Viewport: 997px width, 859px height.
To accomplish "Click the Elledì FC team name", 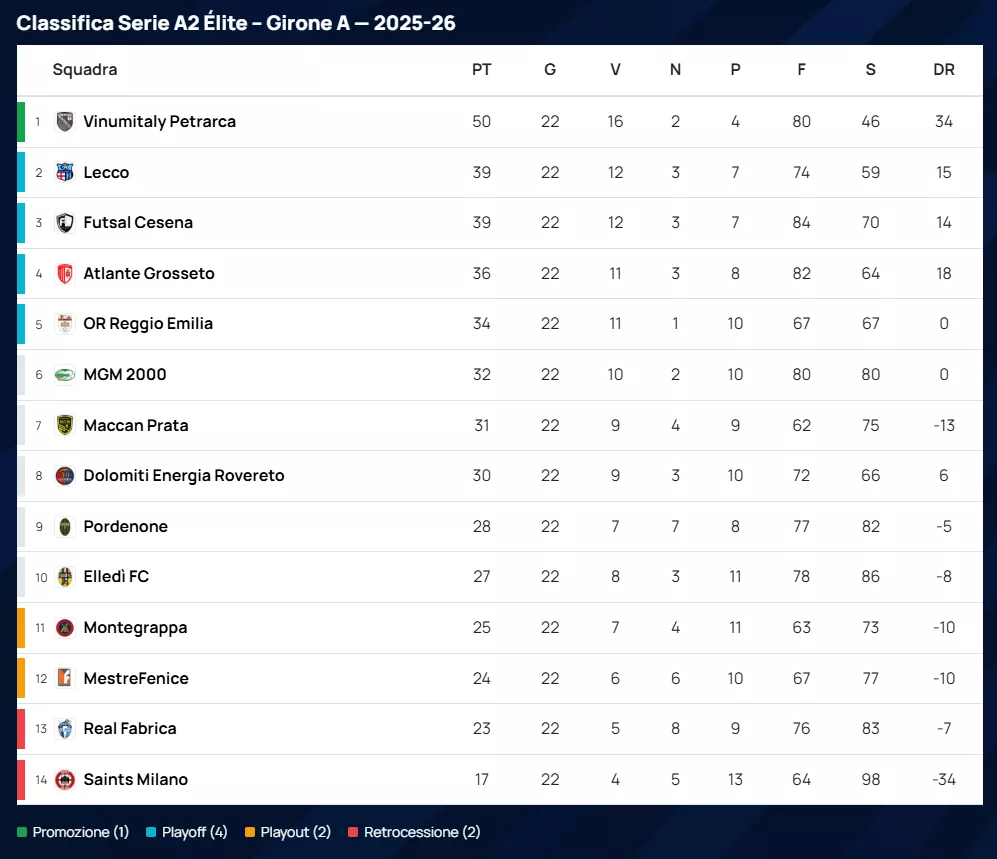I will click(116, 577).
